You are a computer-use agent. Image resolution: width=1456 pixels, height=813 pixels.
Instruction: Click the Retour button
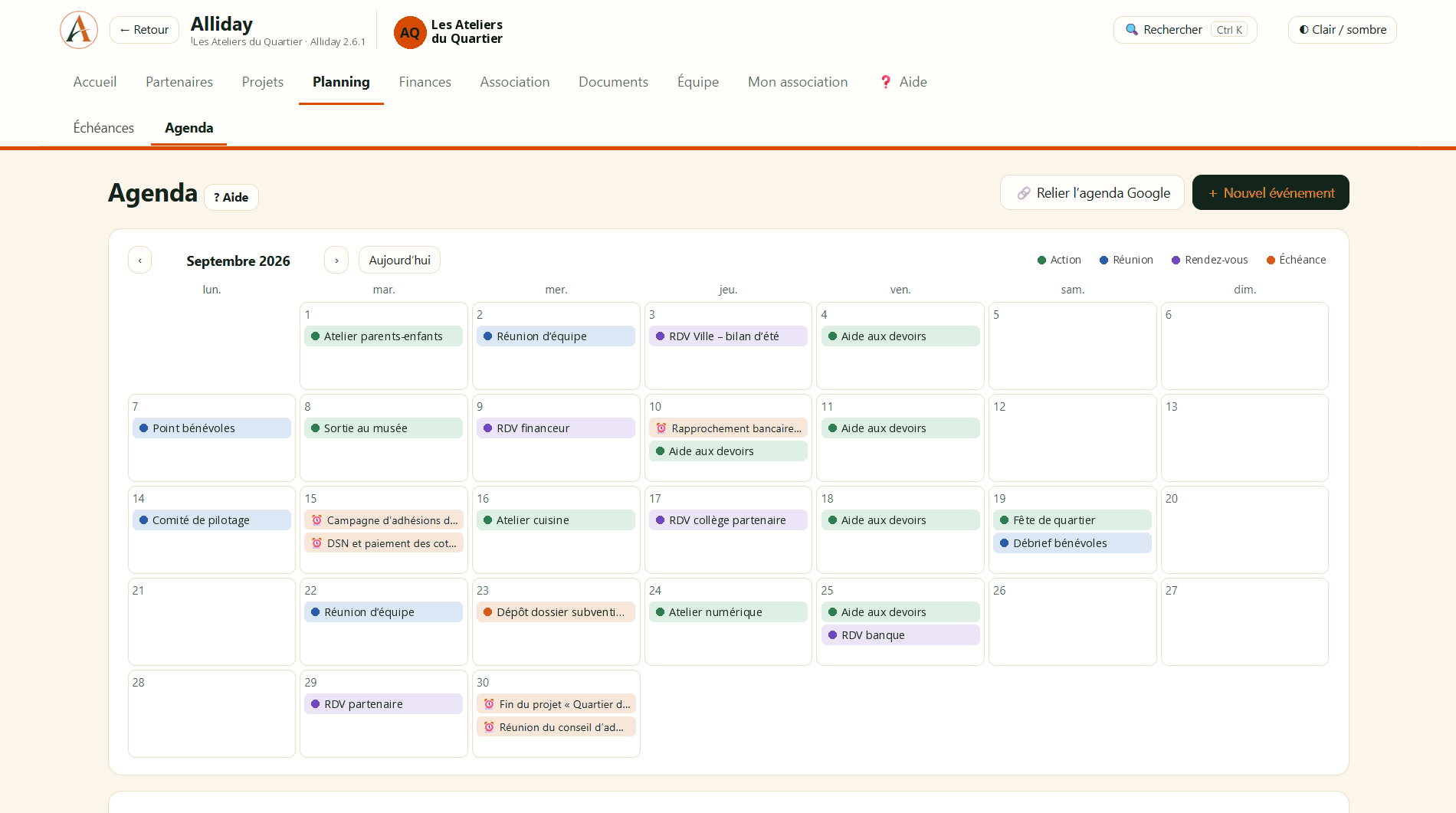[144, 30]
